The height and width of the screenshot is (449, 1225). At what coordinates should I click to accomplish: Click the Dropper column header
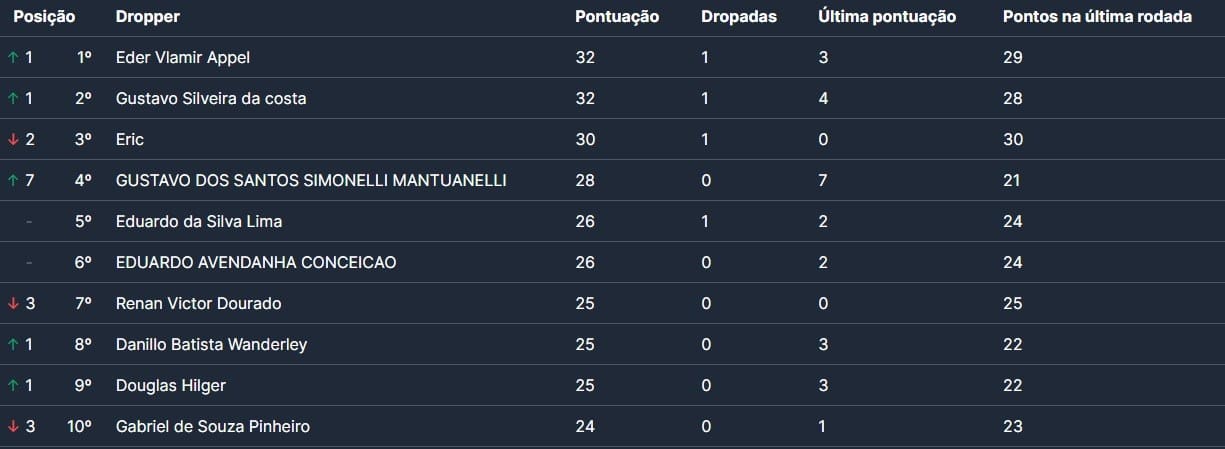pyautogui.click(x=148, y=17)
